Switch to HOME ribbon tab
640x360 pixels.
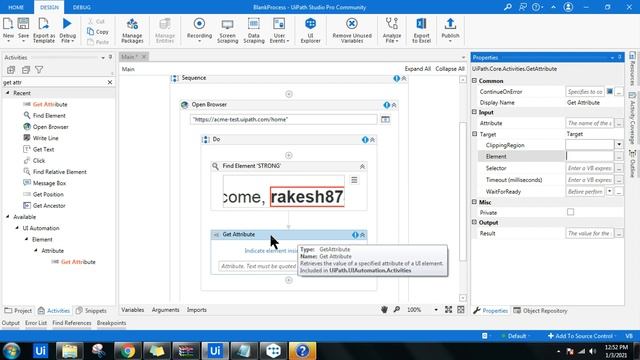click(16, 7)
